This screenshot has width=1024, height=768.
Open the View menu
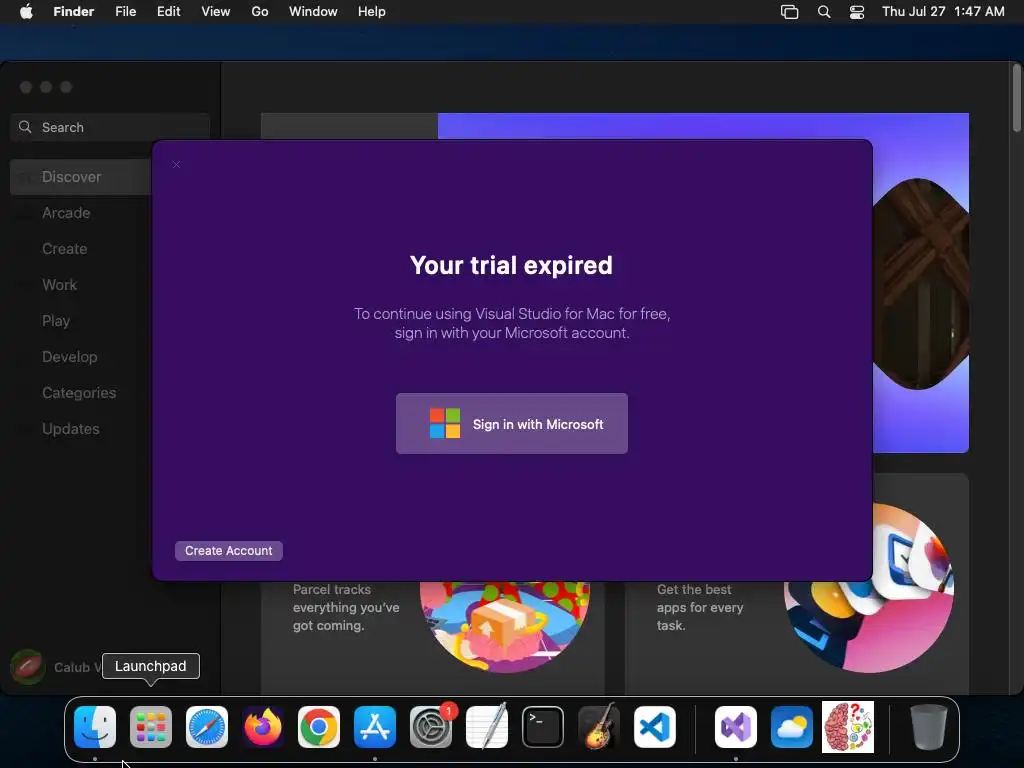216,12
